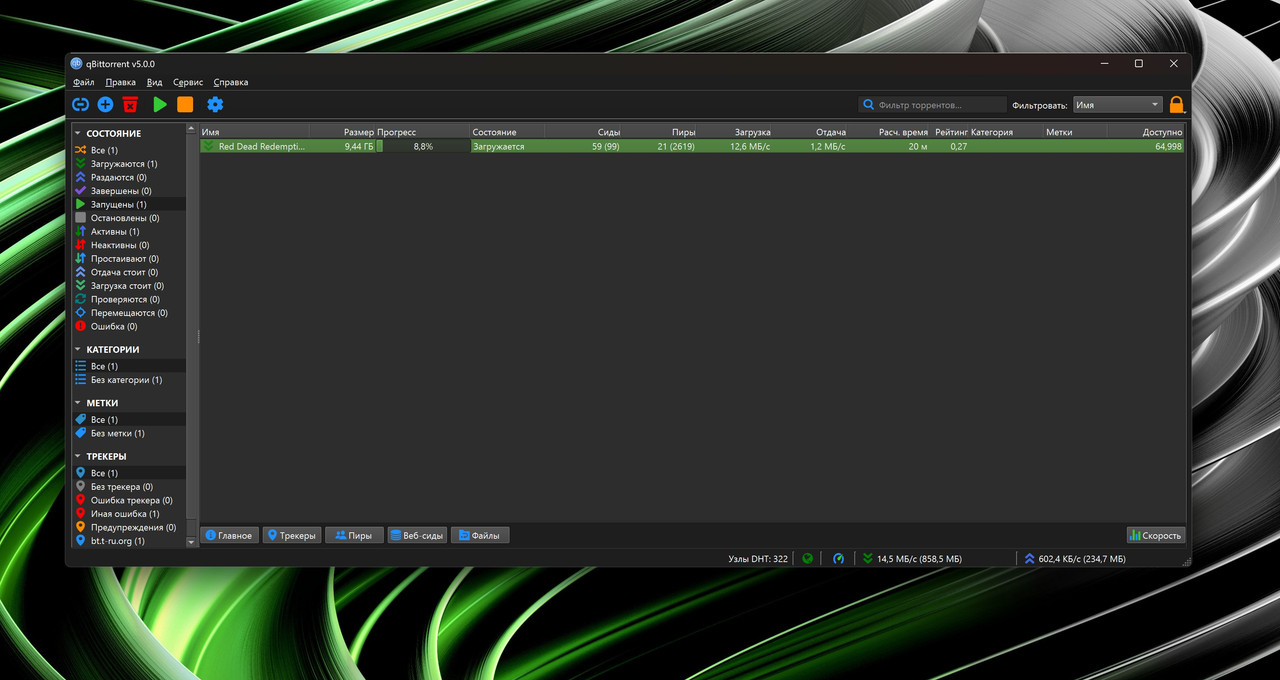Click download speed 14,5 МБ/с status
The height and width of the screenshot is (680, 1280).
[x=911, y=559]
